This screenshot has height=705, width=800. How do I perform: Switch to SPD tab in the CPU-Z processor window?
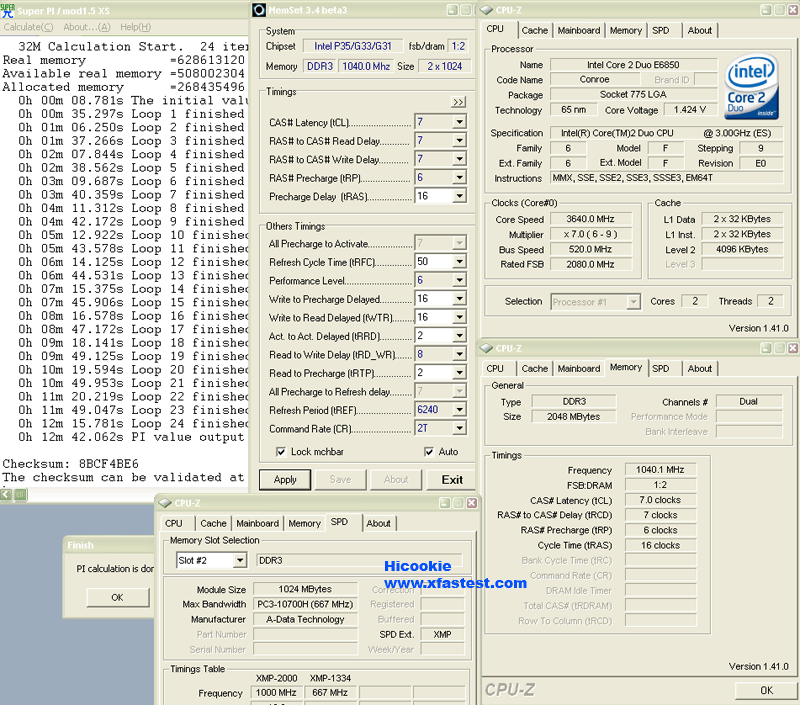[x=661, y=31]
